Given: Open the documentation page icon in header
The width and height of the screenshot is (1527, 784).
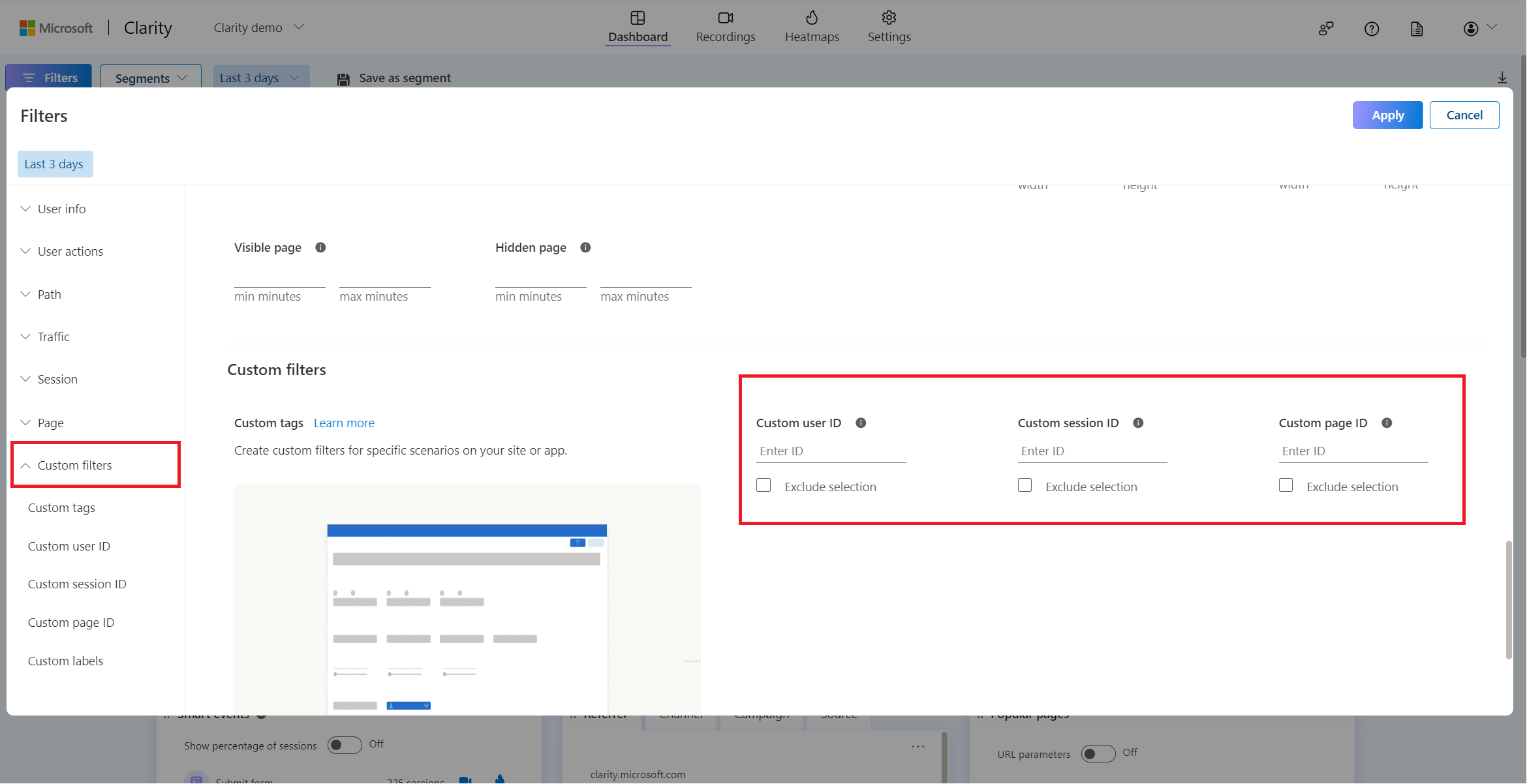Looking at the screenshot, I should click(x=1417, y=29).
